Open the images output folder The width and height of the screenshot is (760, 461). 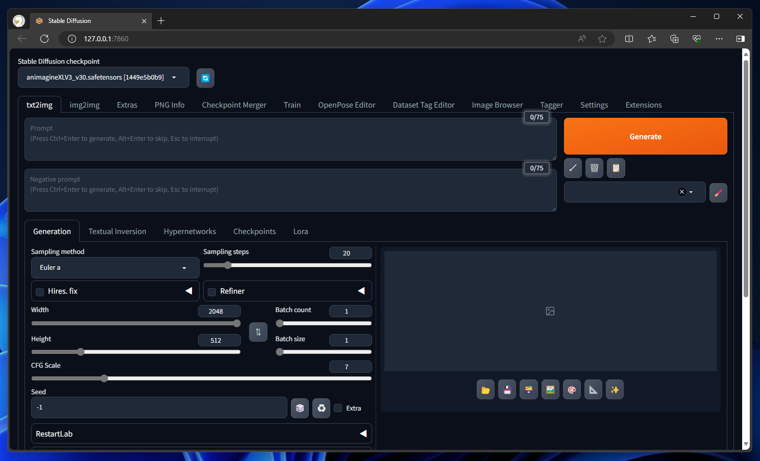tap(485, 390)
